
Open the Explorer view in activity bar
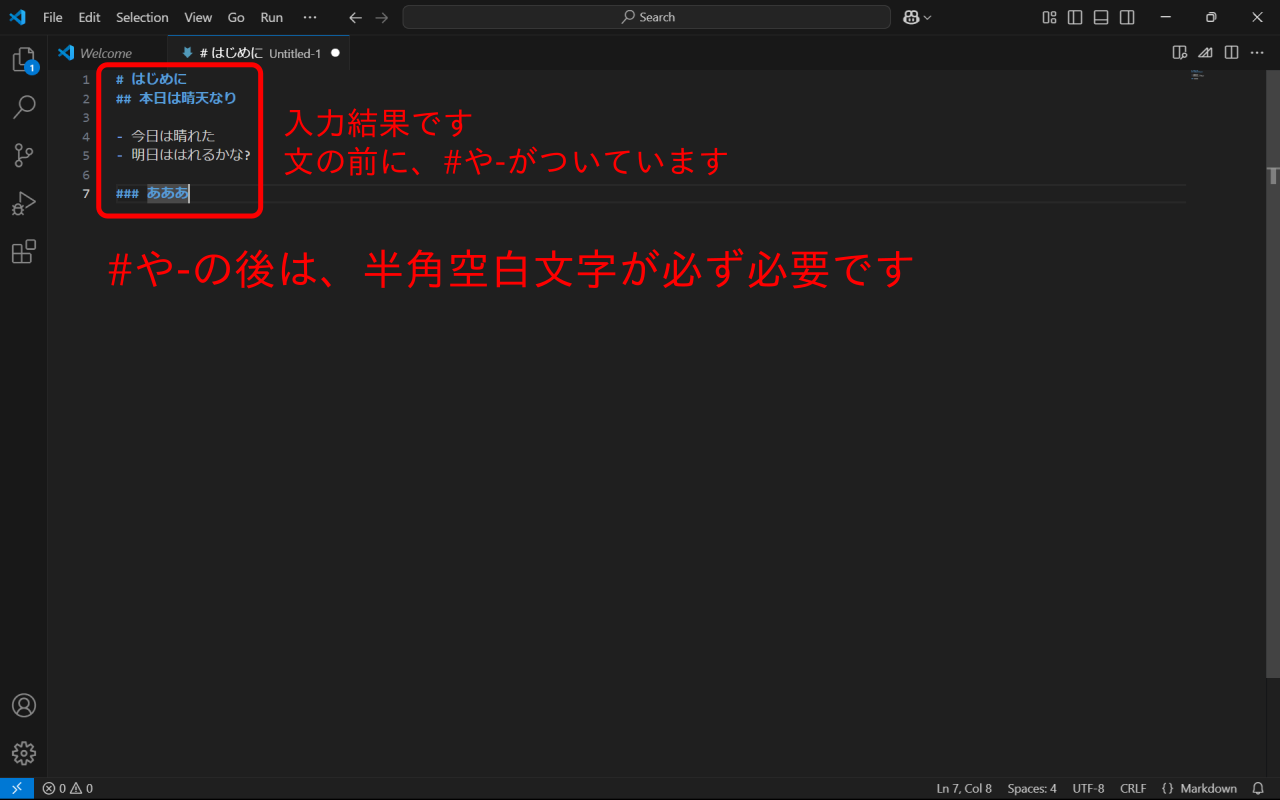[24, 60]
